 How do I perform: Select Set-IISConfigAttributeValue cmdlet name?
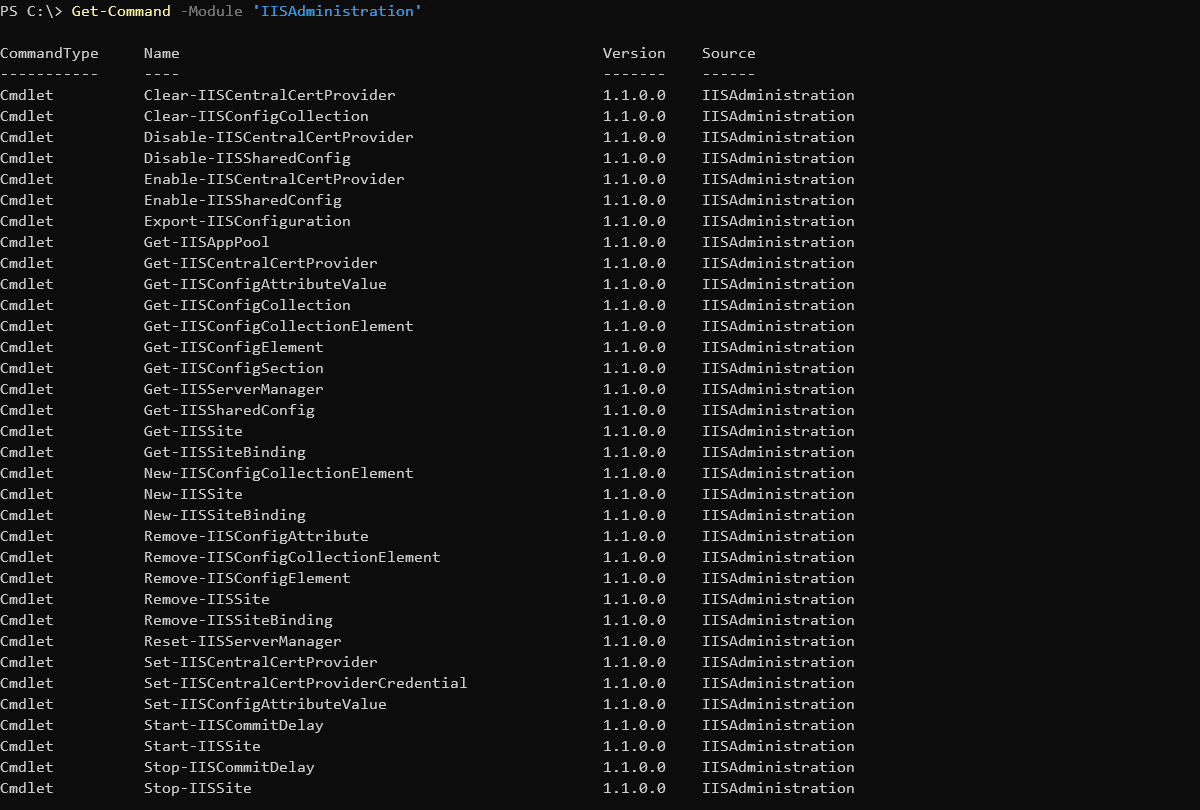265,704
